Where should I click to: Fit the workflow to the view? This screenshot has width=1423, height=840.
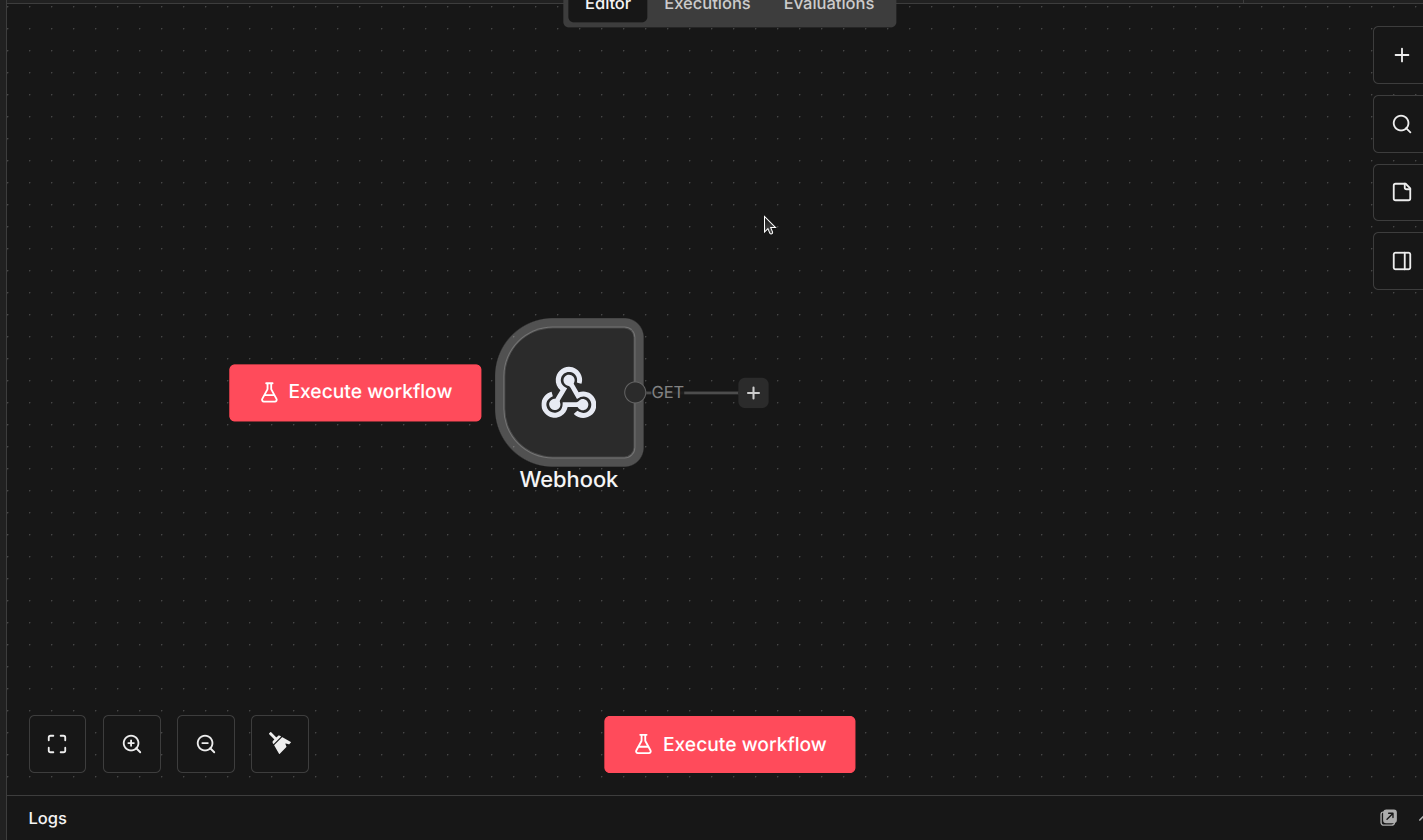pos(56,743)
